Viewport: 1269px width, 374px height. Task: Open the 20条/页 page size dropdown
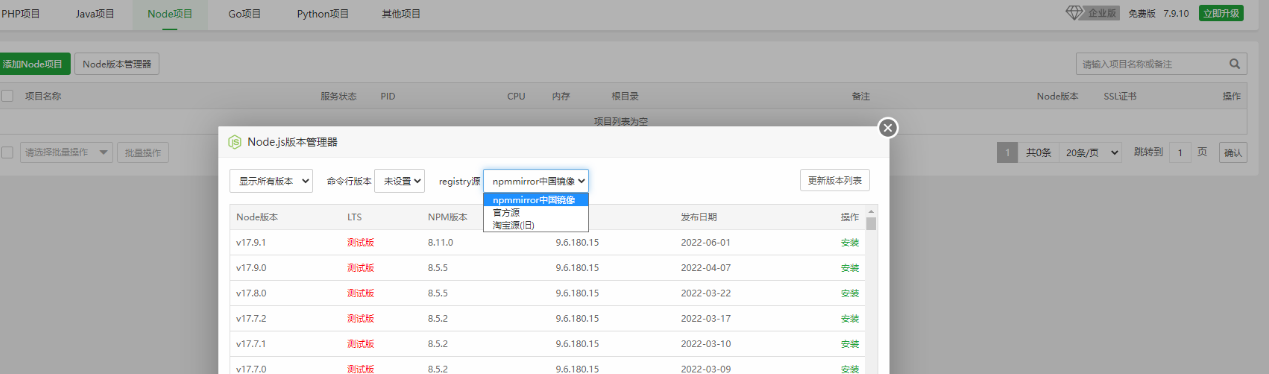coord(1091,152)
